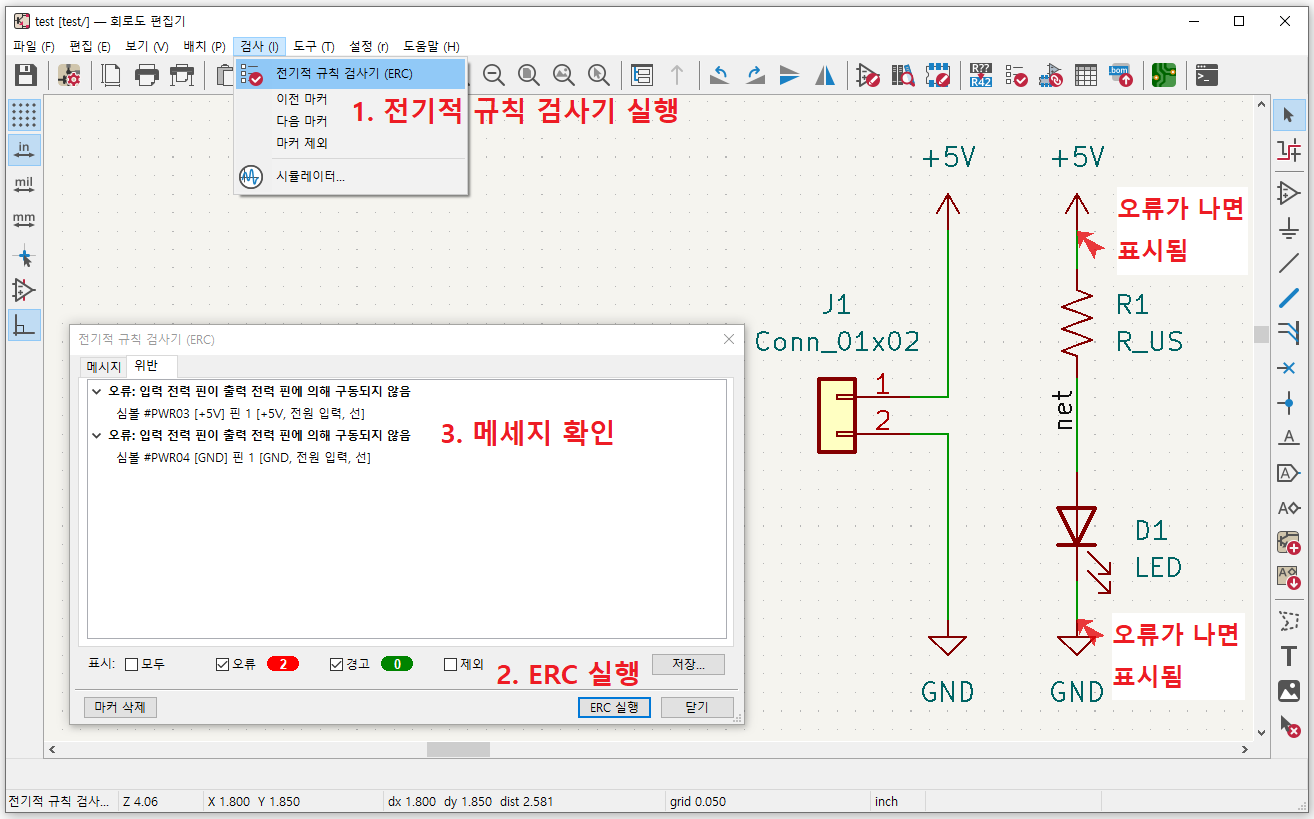Select the add hierarchical sheet tool
Screen dimensions: 1314x819
(x=1289, y=543)
